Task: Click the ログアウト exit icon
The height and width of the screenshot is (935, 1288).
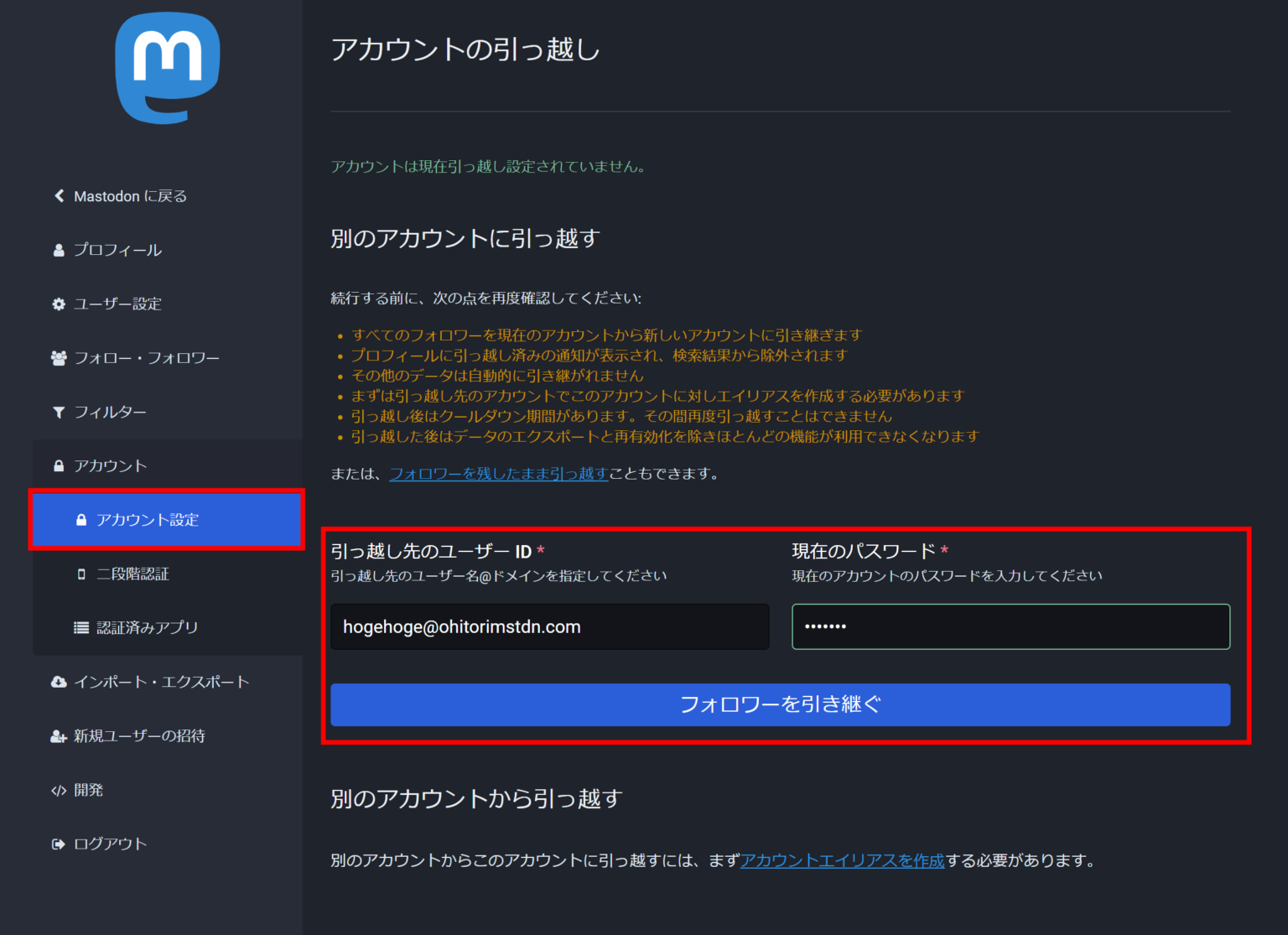Action: tap(58, 844)
